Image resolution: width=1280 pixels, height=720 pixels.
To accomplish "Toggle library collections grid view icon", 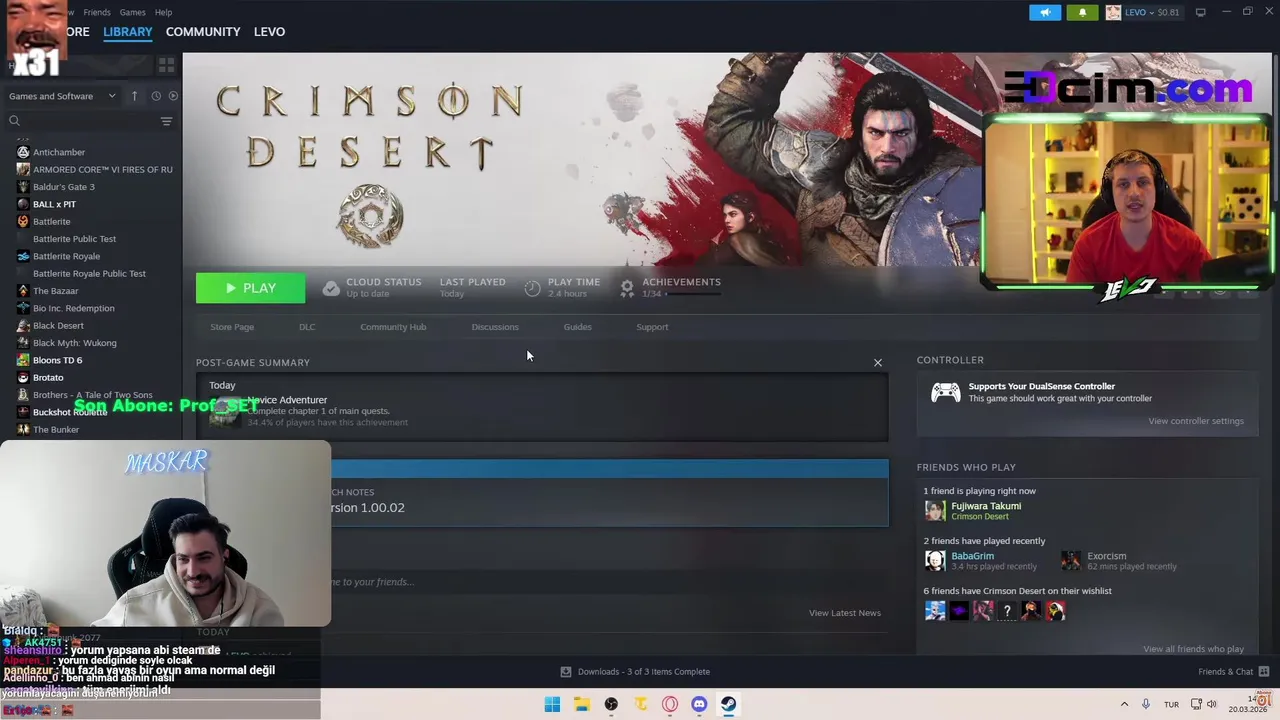I will (x=166, y=65).
